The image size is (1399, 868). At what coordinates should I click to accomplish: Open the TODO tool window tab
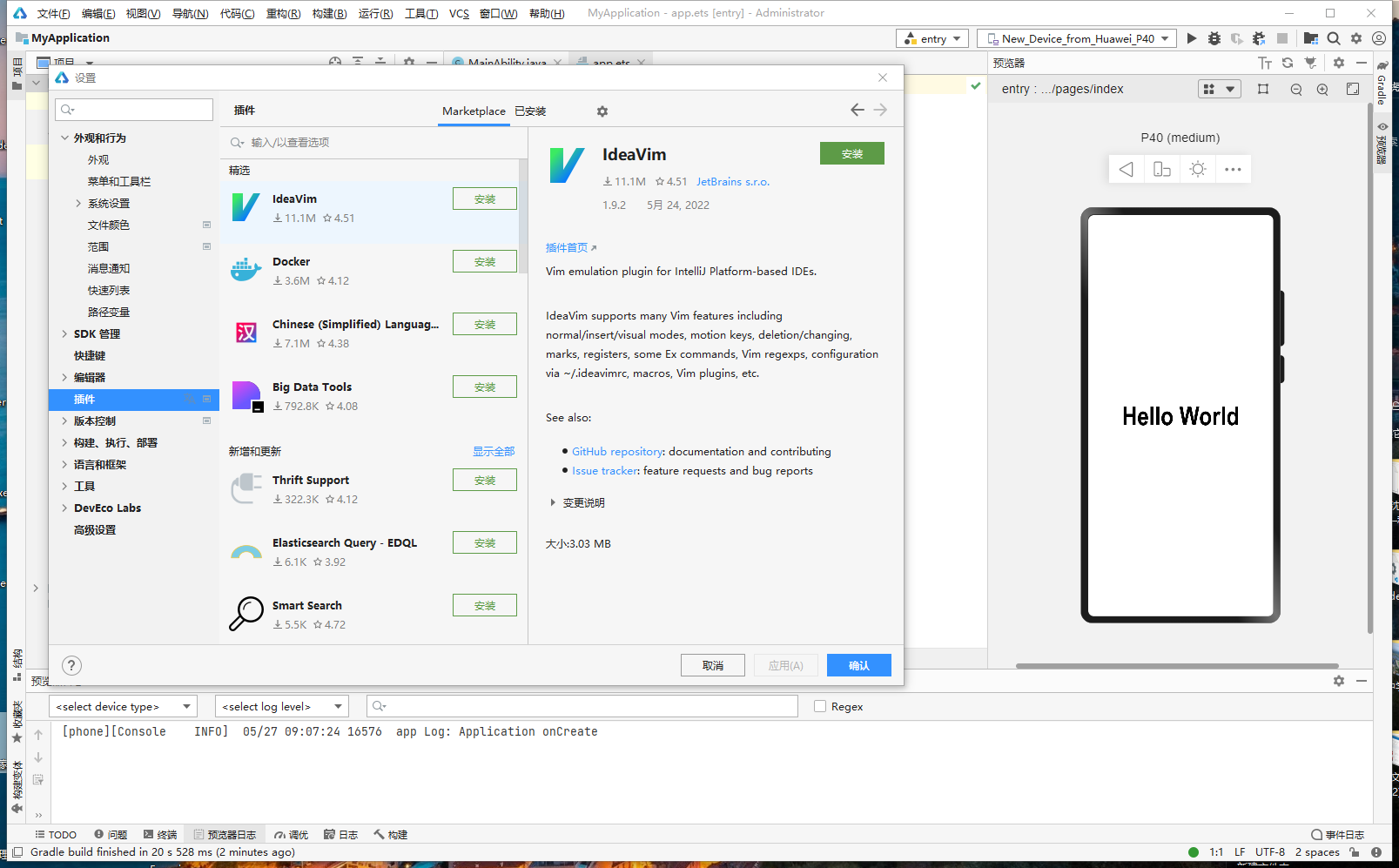[x=56, y=834]
